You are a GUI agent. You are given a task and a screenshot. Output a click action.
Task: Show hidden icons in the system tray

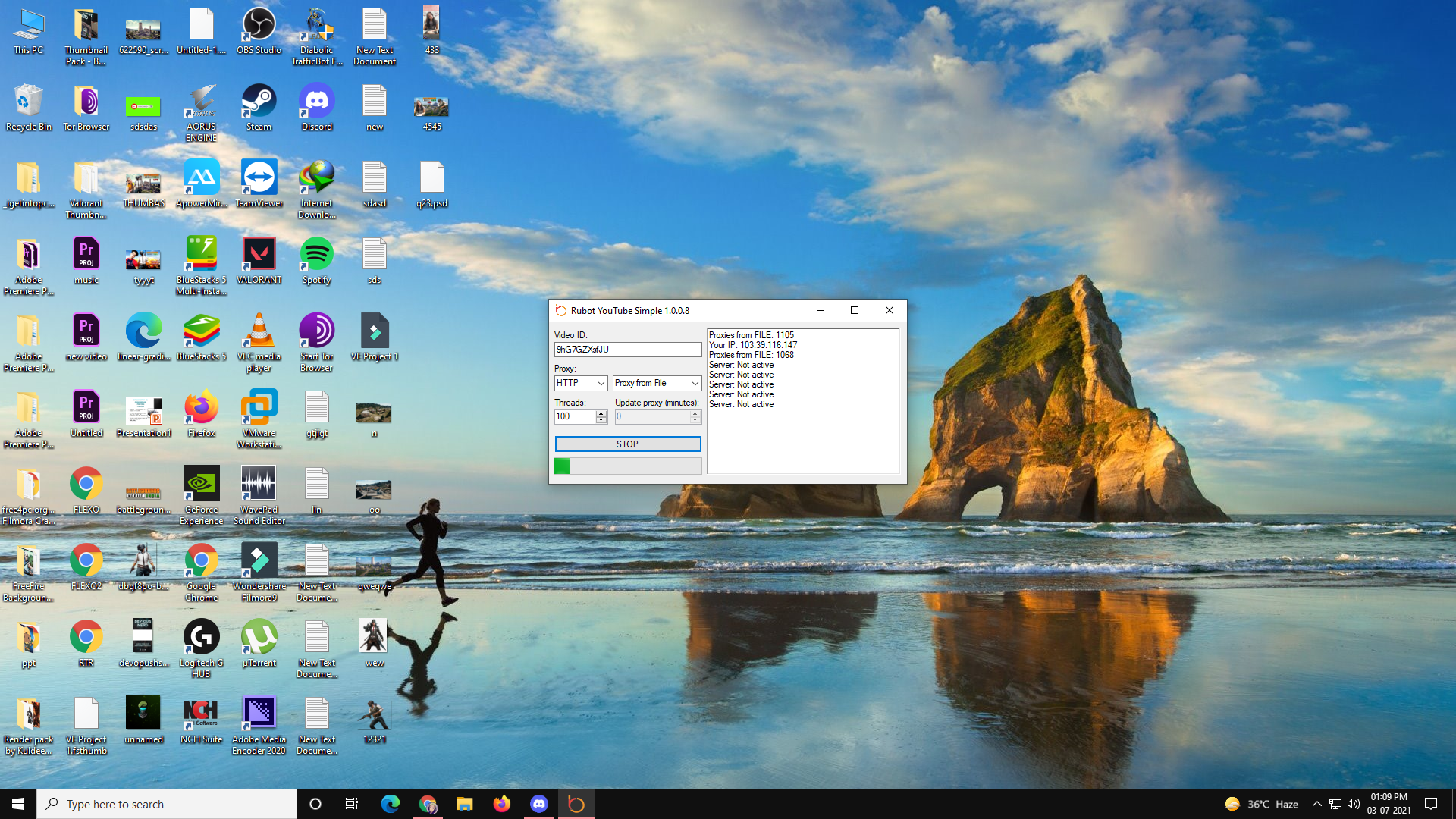(x=1316, y=804)
